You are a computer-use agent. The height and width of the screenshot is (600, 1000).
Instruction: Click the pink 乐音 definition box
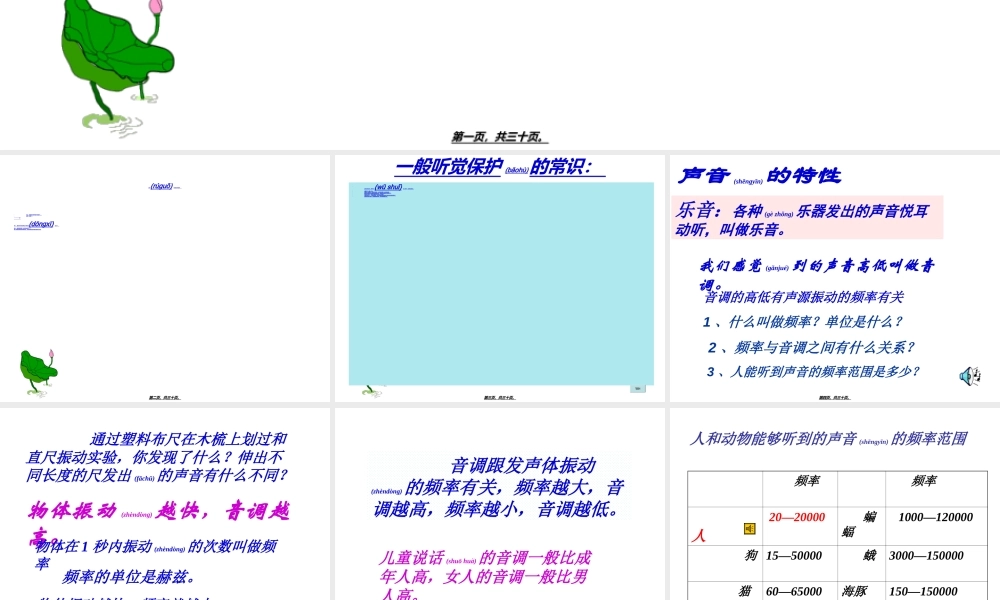(807, 218)
